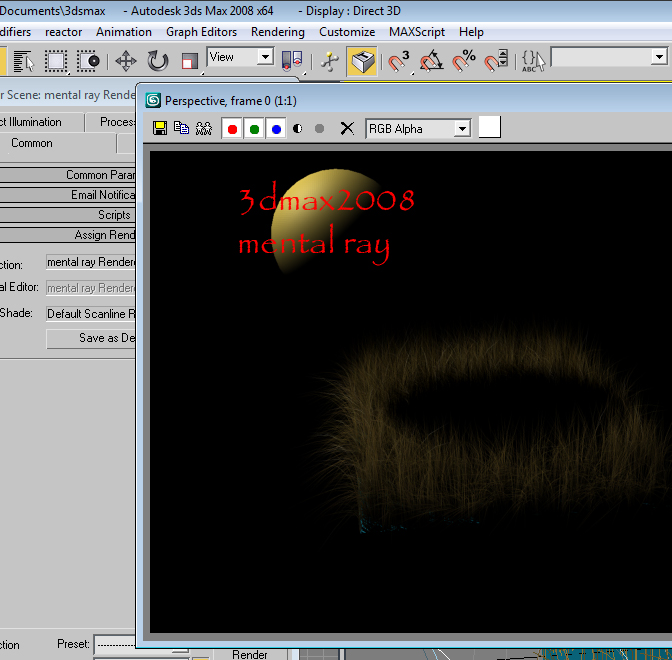Image resolution: width=672 pixels, height=660 pixels.
Task: Click the 3ds Max icon in render window title
Action: pos(153,101)
